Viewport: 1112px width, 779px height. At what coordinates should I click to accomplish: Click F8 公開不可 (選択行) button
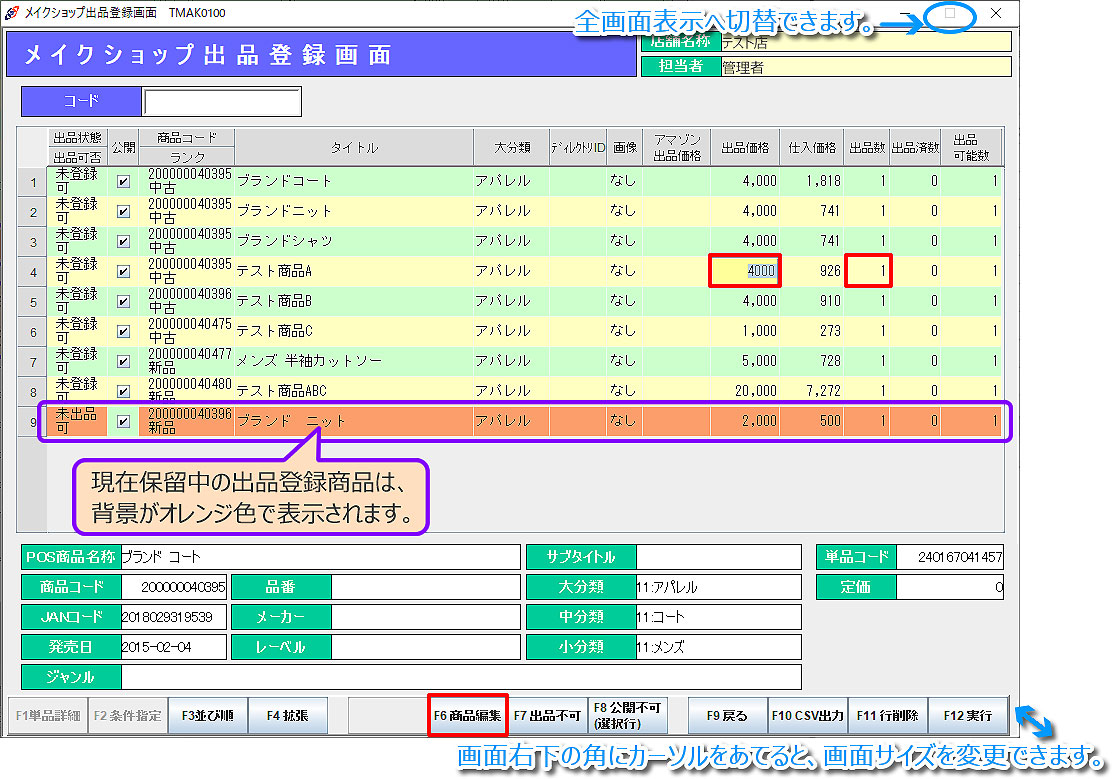pos(627,716)
